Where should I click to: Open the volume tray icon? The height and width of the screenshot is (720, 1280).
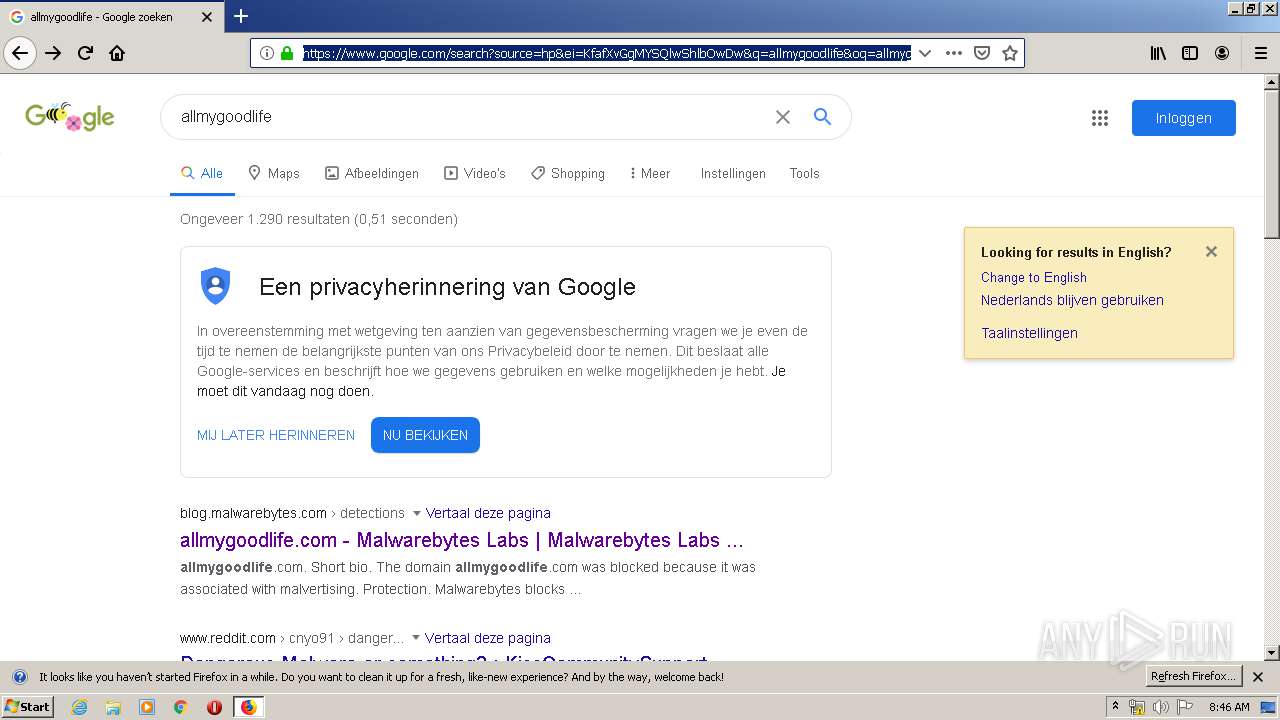point(1160,707)
